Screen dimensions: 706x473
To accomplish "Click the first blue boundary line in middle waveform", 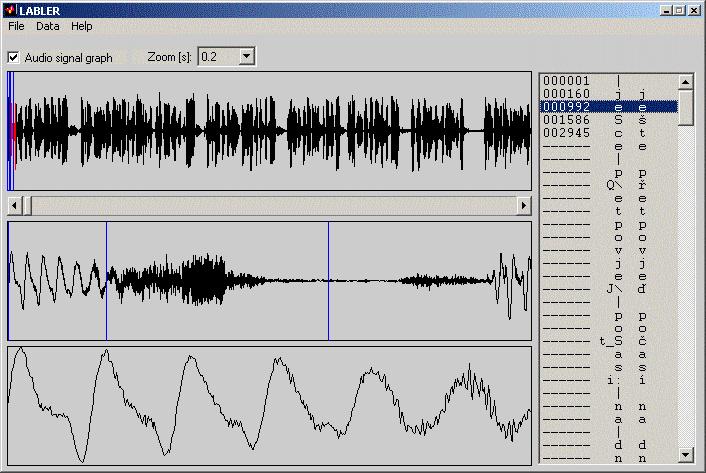I will [x=106, y=281].
